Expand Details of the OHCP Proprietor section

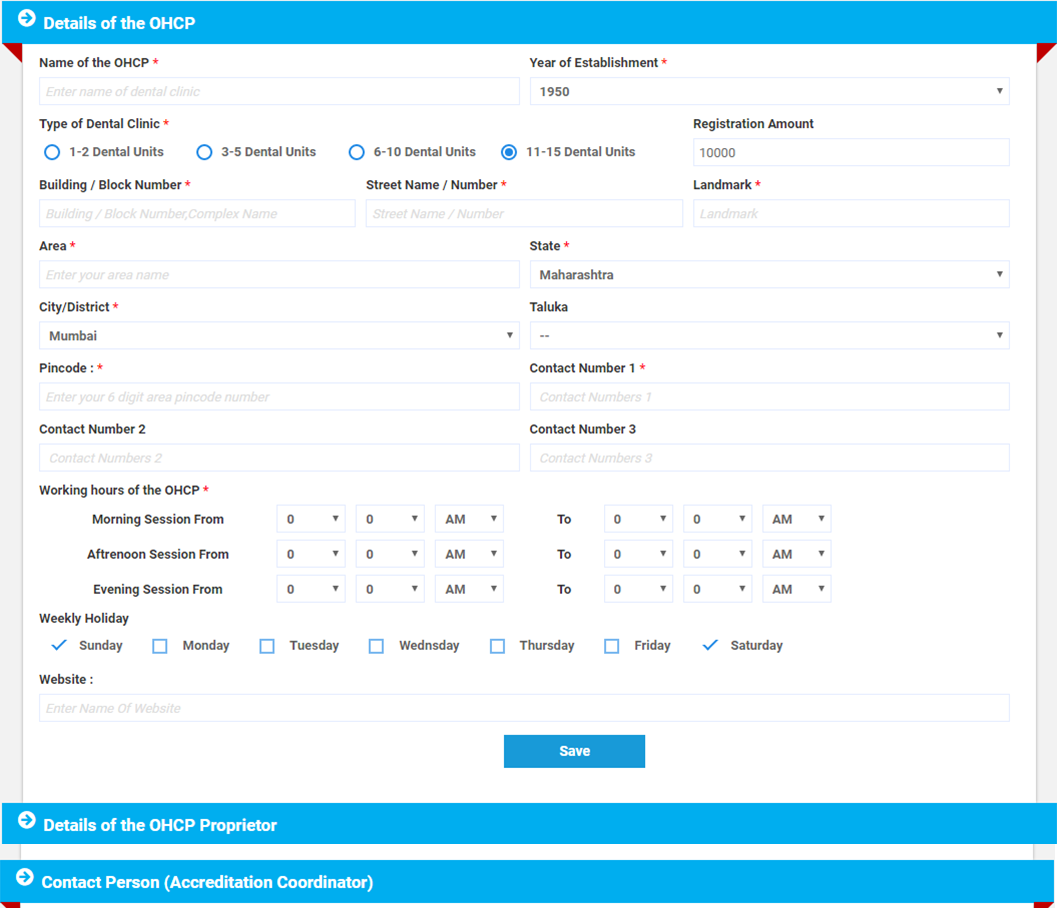click(x=160, y=825)
